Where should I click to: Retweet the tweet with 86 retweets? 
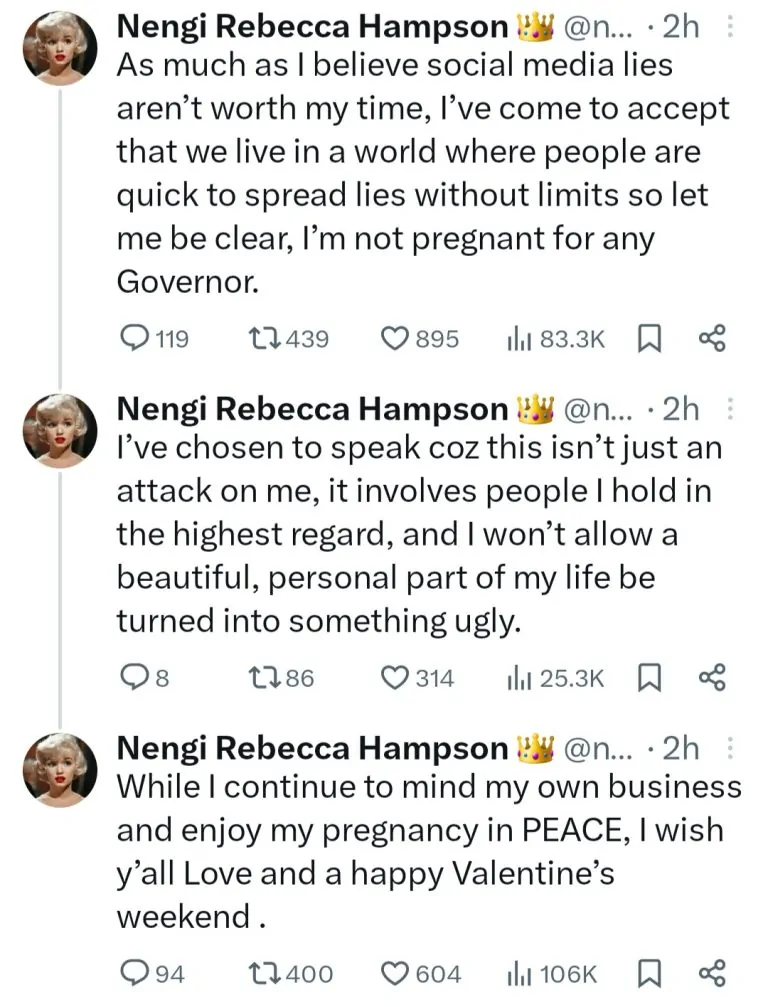click(x=265, y=678)
